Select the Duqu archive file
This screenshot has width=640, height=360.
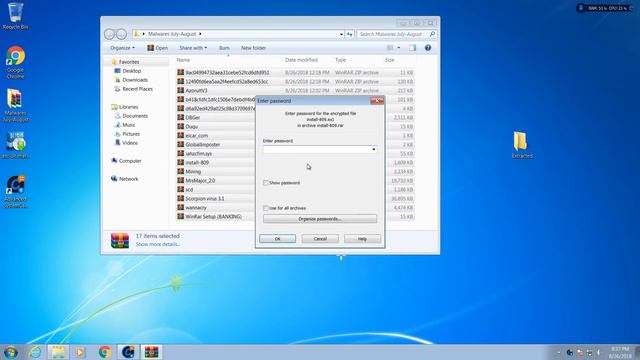(x=191, y=127)
